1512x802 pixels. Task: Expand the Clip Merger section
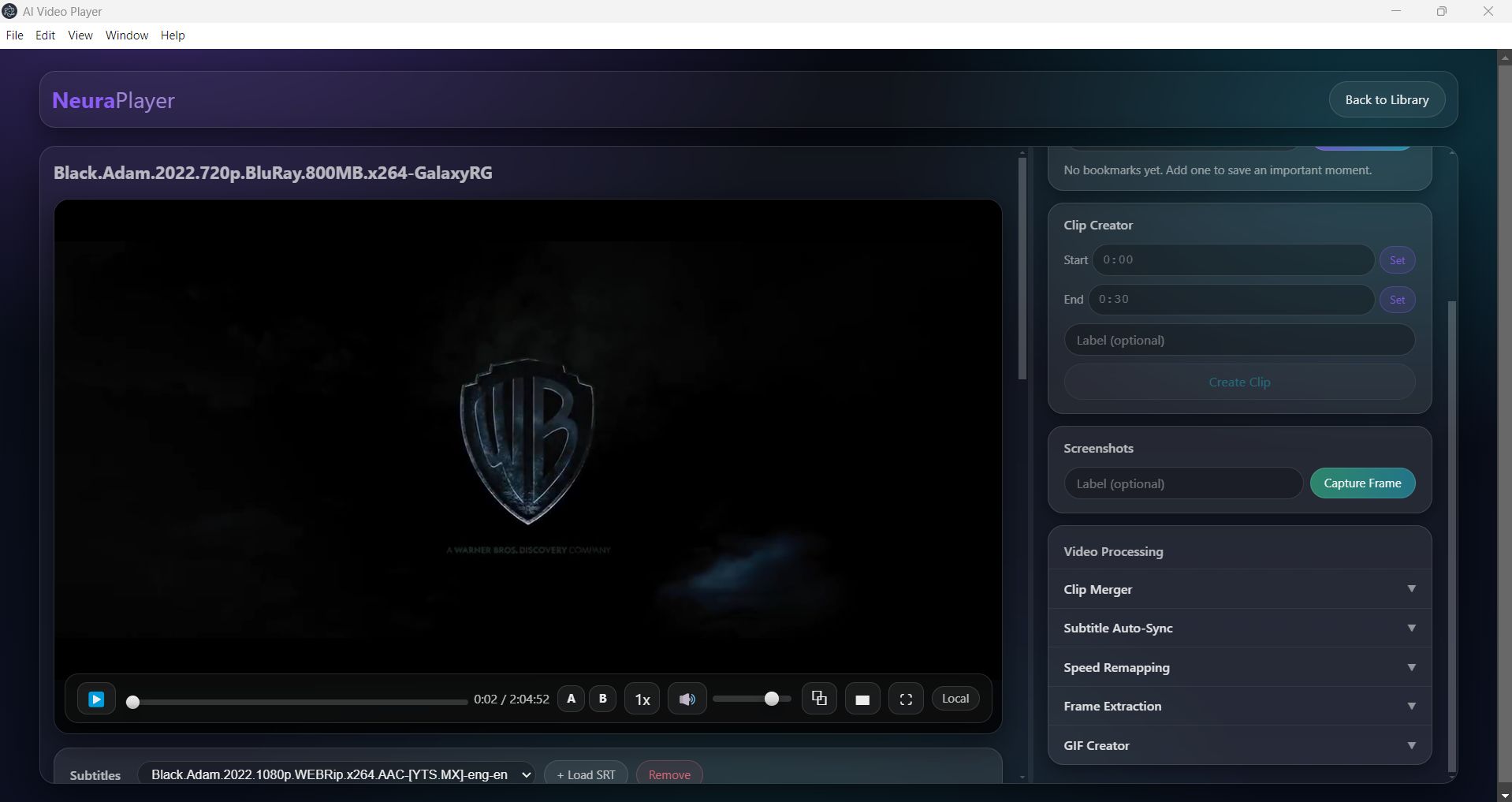tap(1239, 589)
